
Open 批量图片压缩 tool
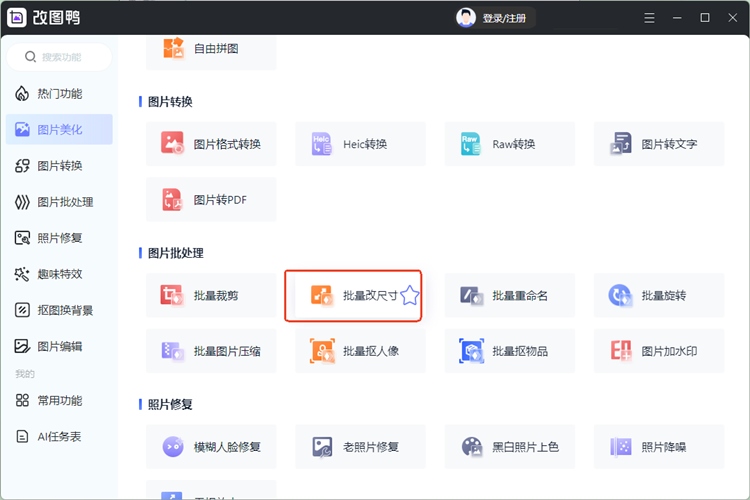(x=211, y=351)
